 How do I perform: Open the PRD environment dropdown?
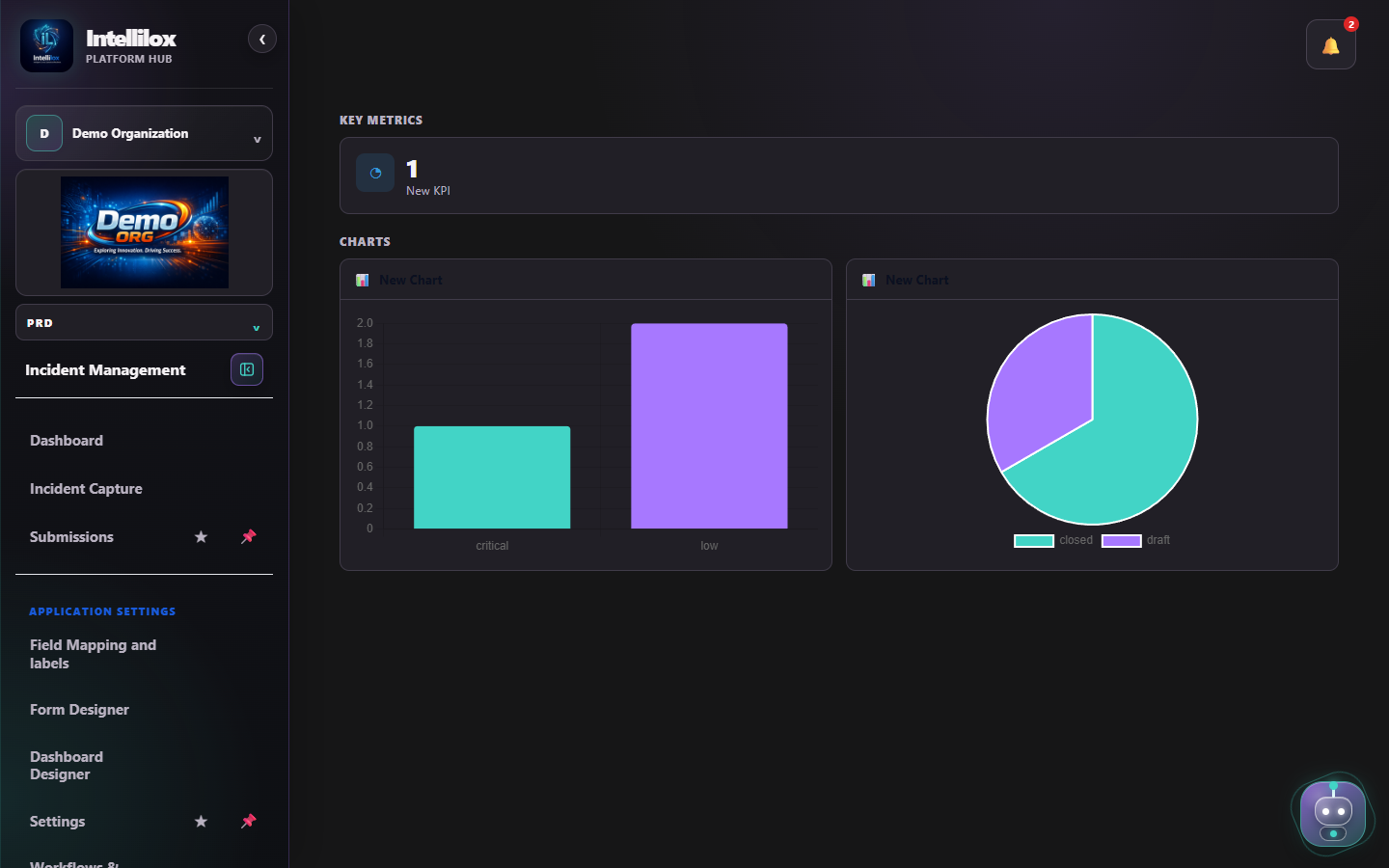click(x=144, y=323)
